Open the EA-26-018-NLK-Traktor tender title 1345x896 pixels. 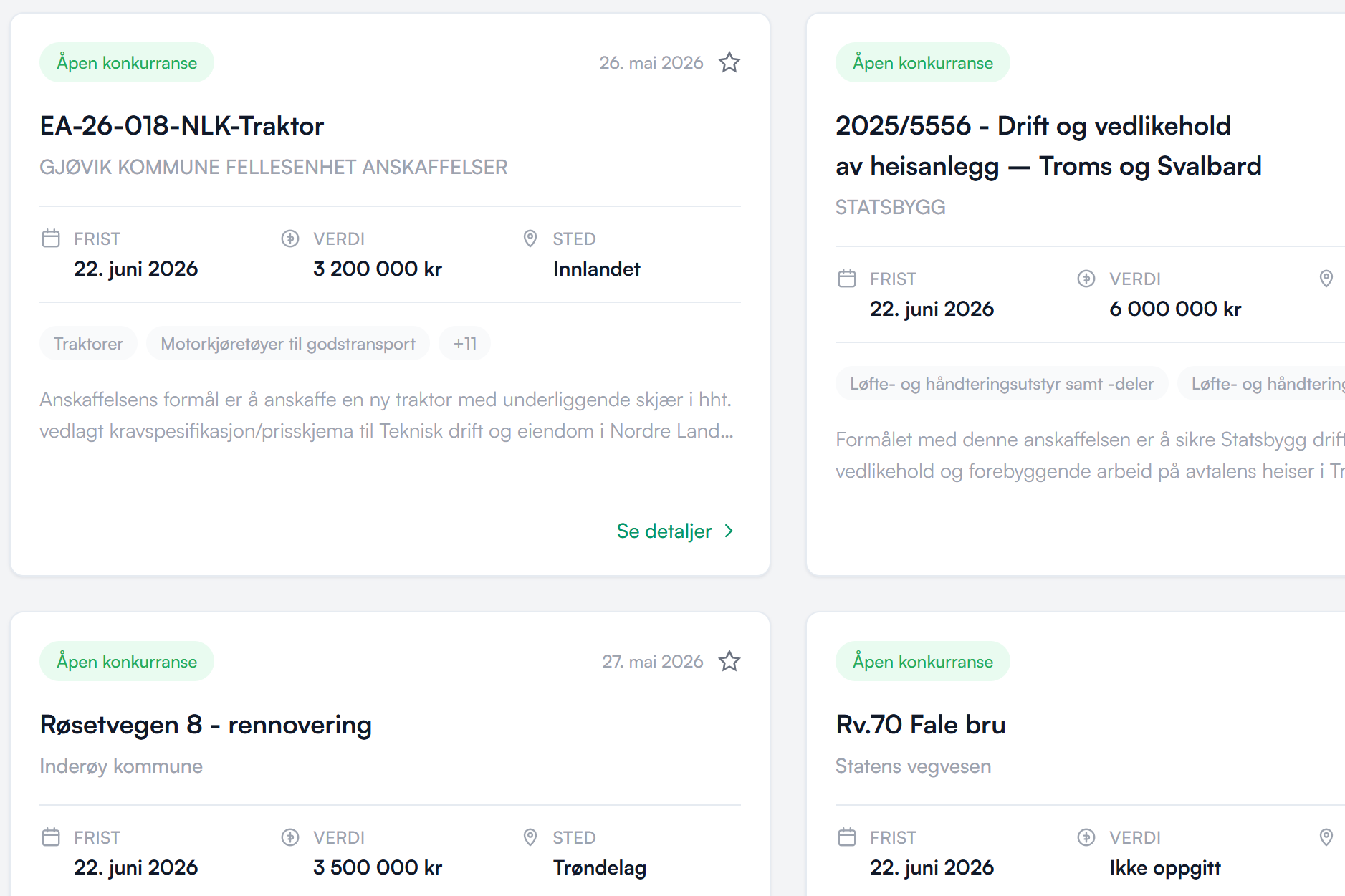tap(182, 126)
